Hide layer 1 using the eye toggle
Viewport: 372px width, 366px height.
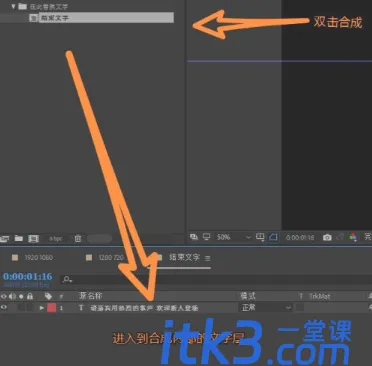(x=4, y=307)
